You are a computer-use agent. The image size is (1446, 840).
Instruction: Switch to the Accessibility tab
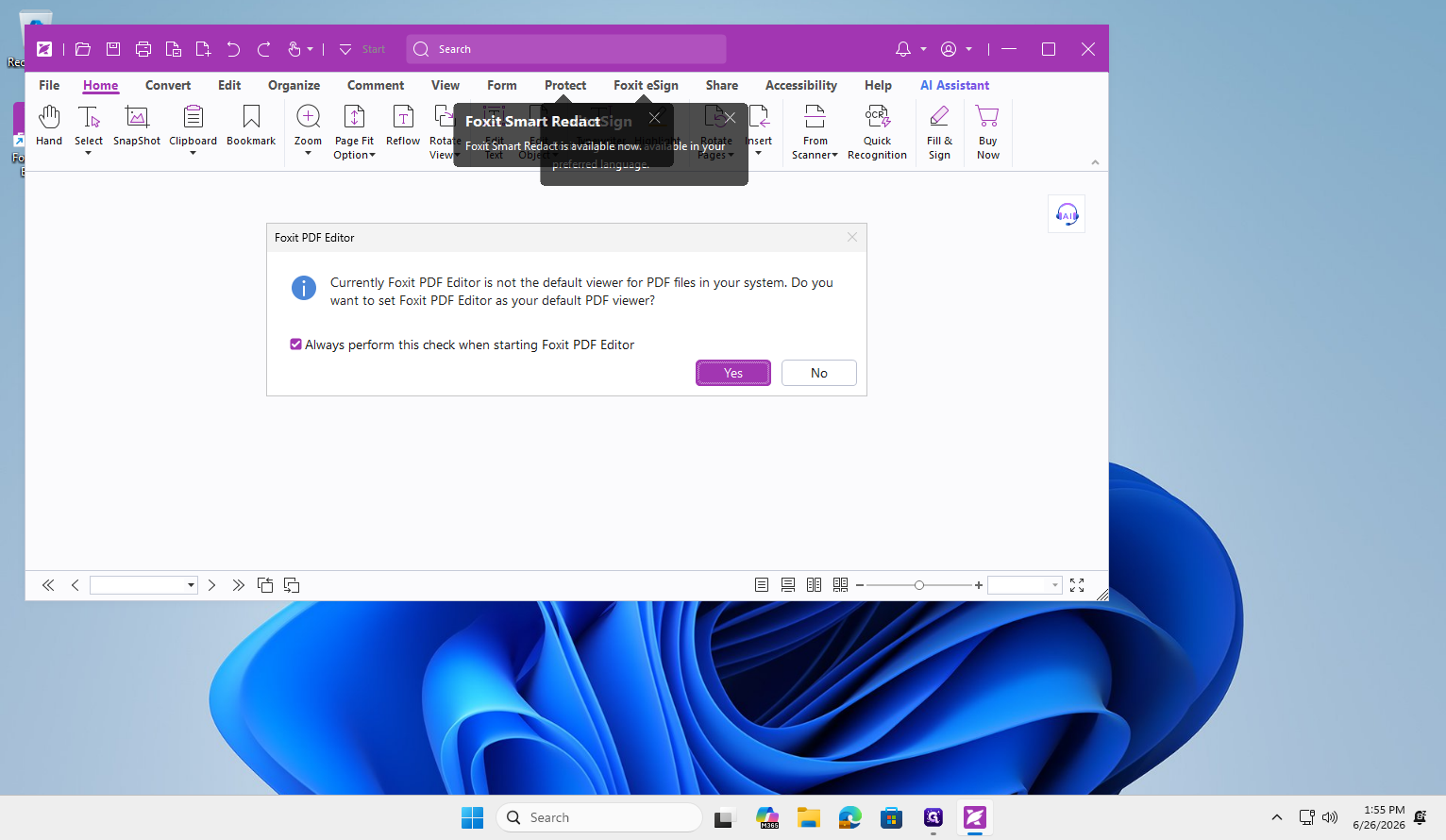point(801,85)
